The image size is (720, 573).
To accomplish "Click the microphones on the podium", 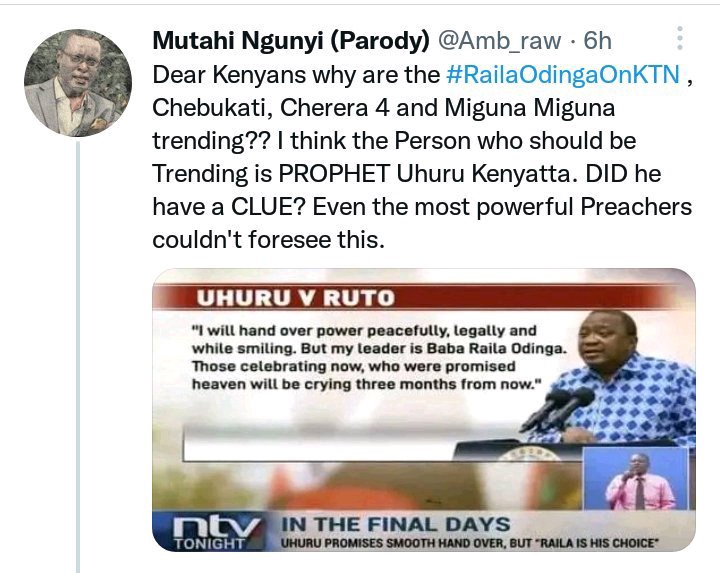I will [557, 407].
